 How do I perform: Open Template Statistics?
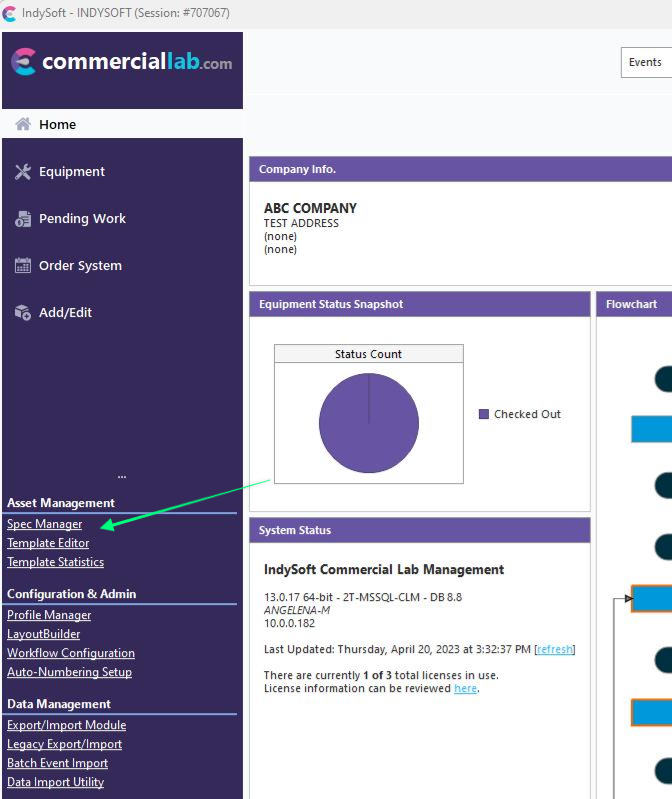(55, 562)
